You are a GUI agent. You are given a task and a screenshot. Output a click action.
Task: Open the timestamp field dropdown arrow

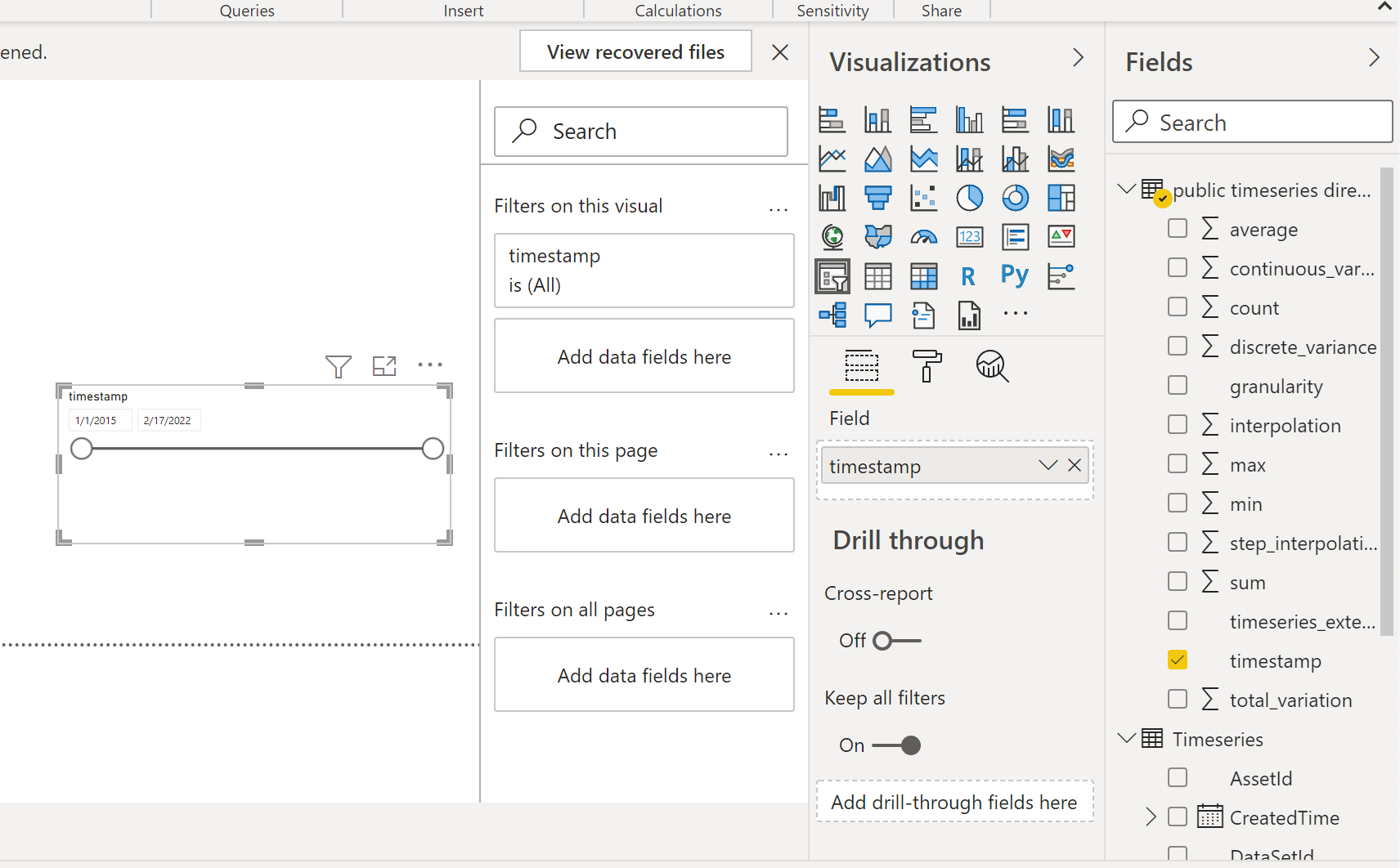(1048, 465)
